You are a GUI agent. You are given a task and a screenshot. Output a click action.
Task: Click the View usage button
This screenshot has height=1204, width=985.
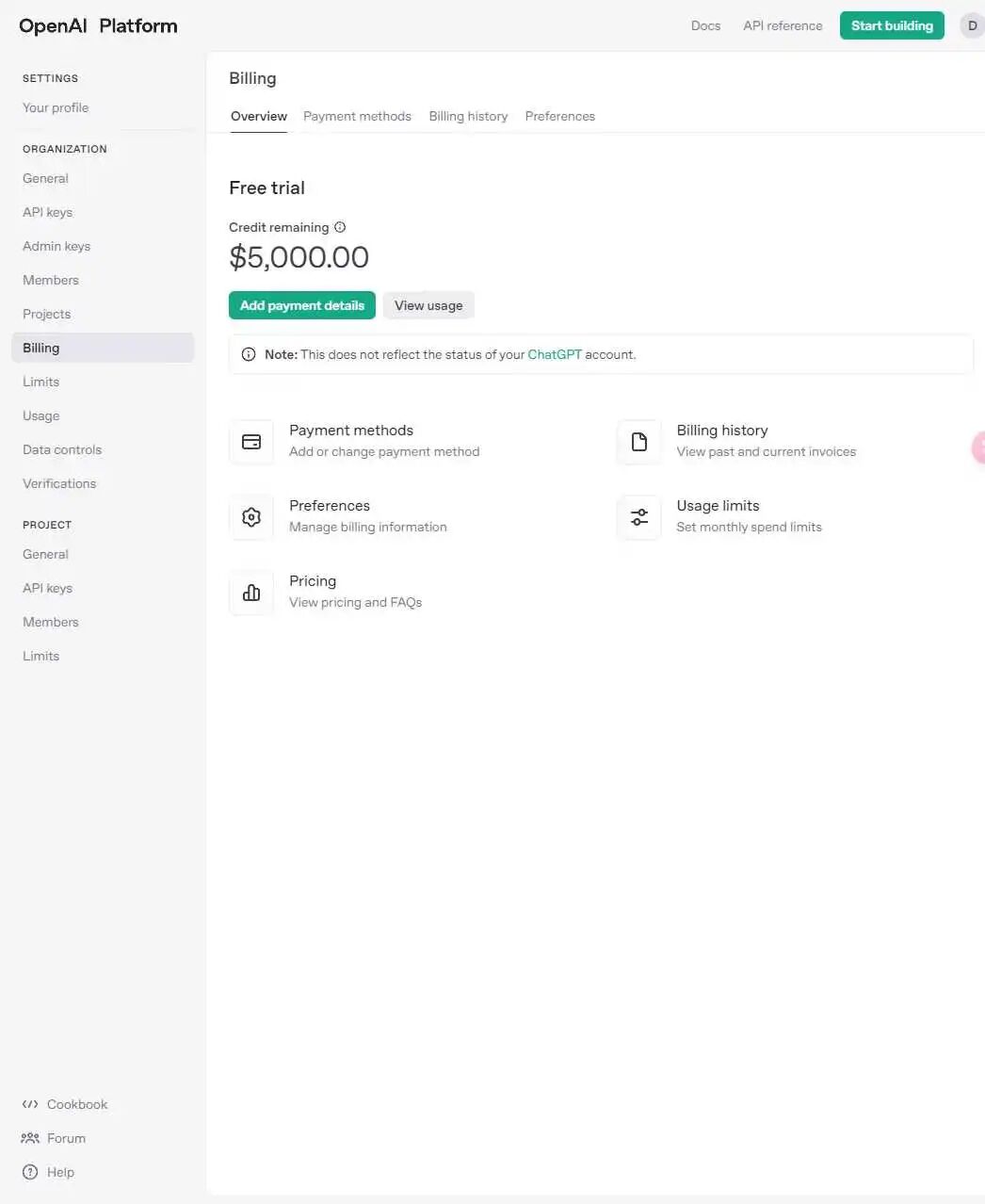(428, 305)
